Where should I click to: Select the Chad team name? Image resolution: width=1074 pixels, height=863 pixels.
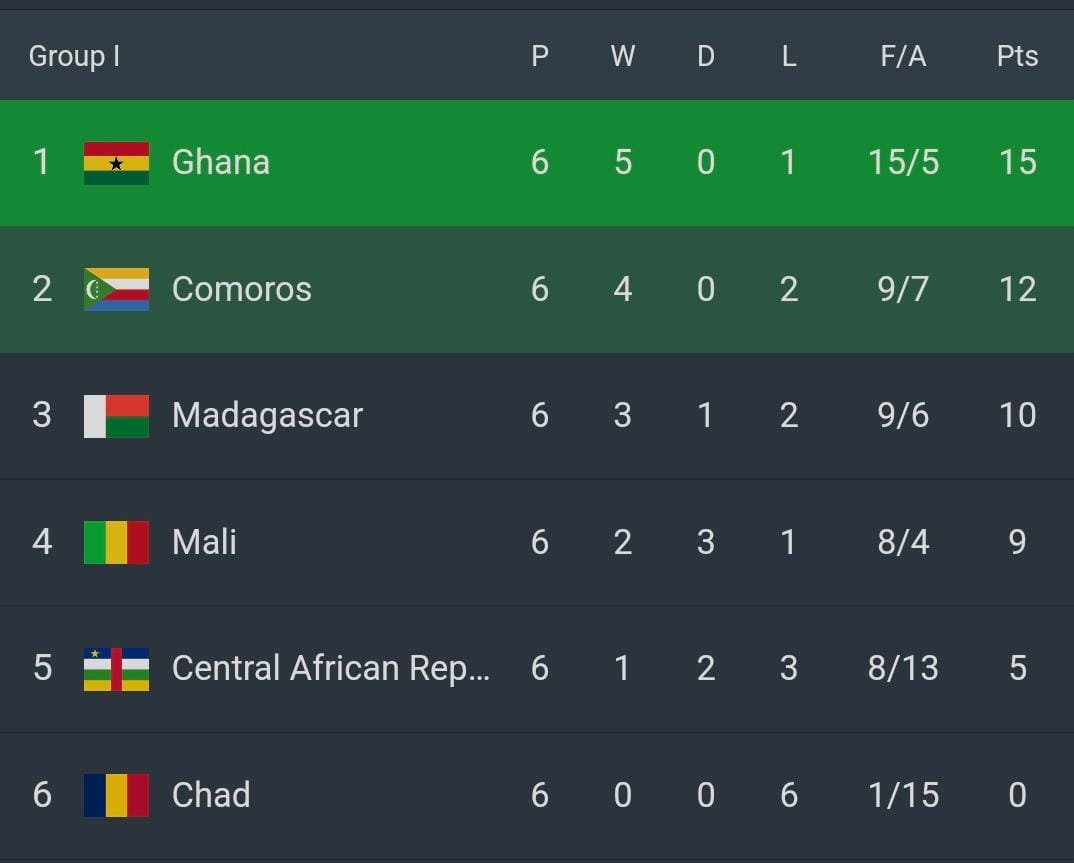pos(210,795)
